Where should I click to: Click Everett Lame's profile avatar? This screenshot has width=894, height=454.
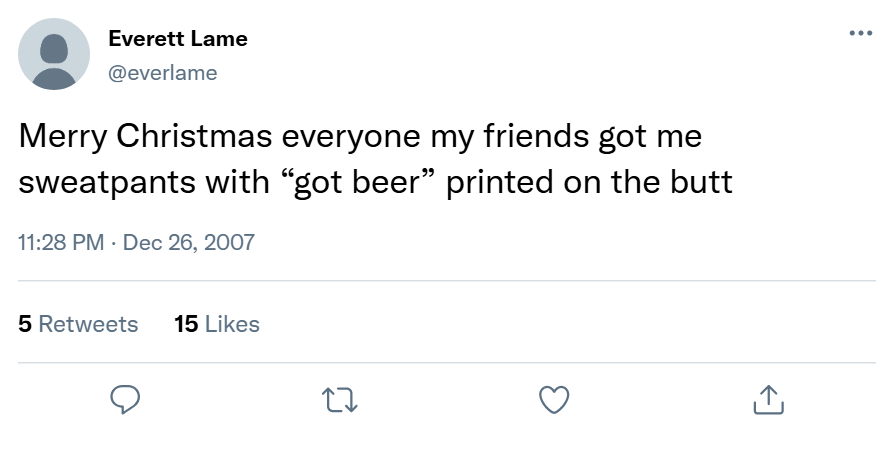[54, 54]
